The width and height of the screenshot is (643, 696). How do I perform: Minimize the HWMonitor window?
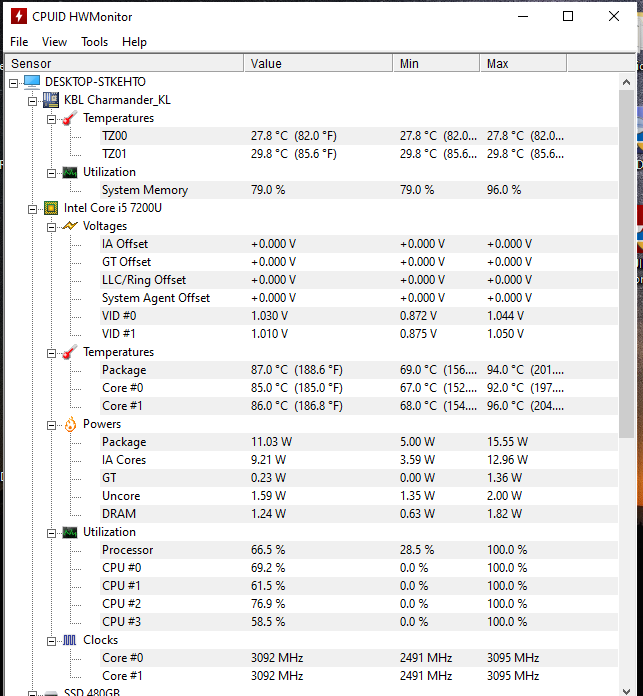(523, 16)
